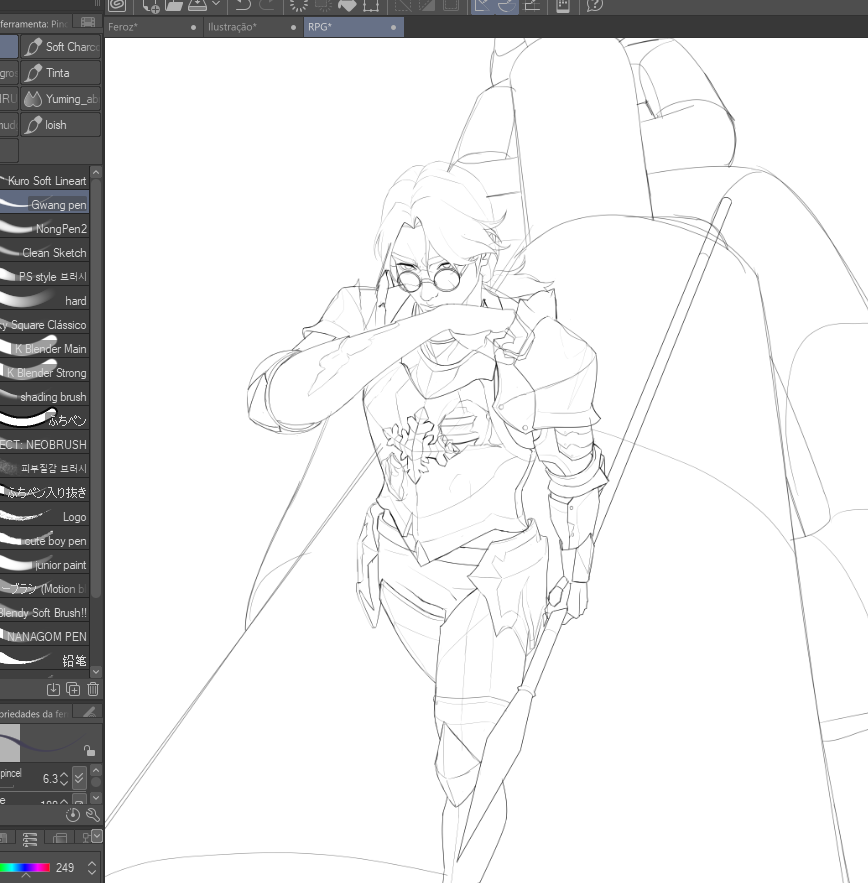Delete the selected sub tool with trash icon
Viewport: 868px width, 883px height.
pyautogui.click(x=92, y=689)
